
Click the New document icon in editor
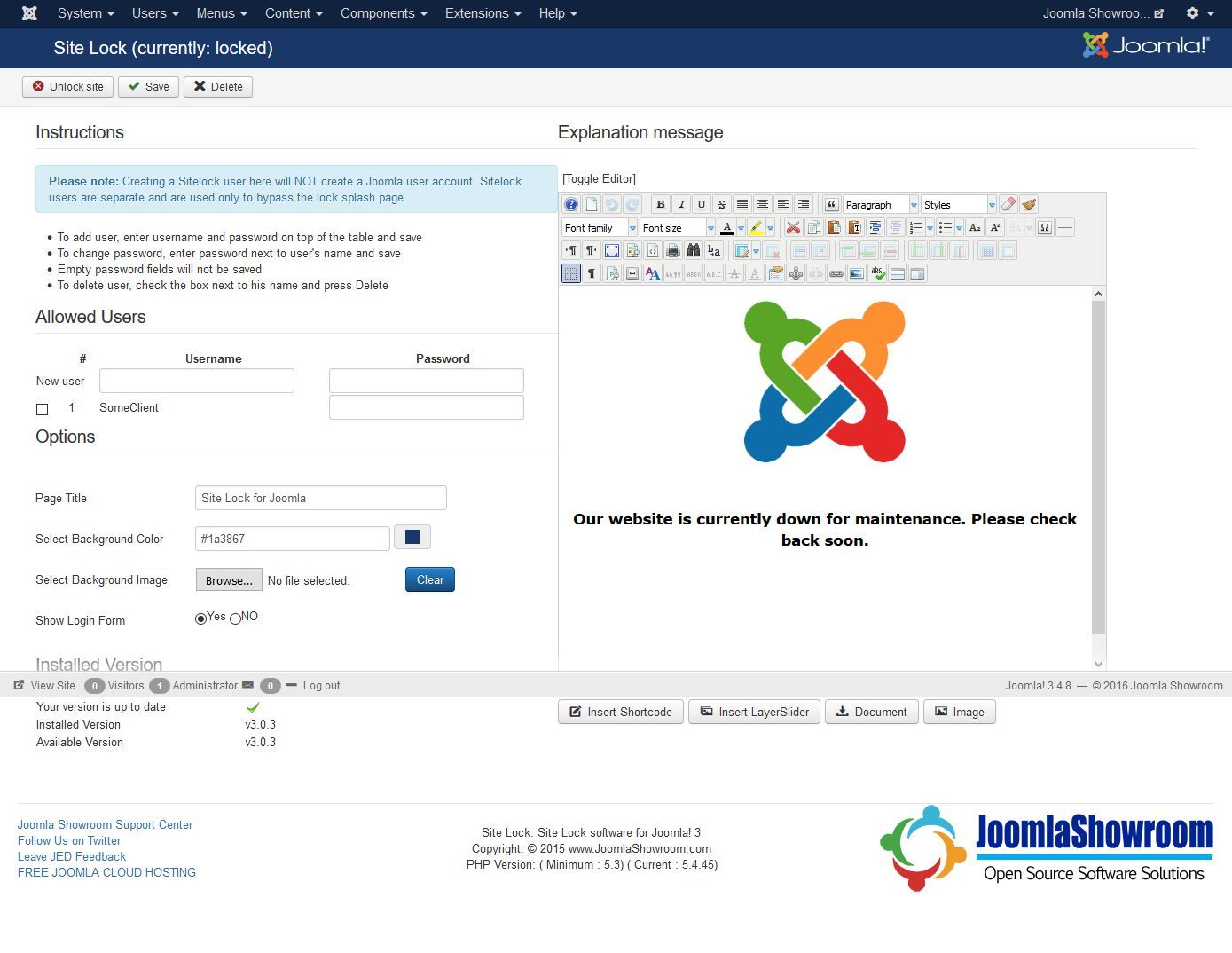click(592, 204)
